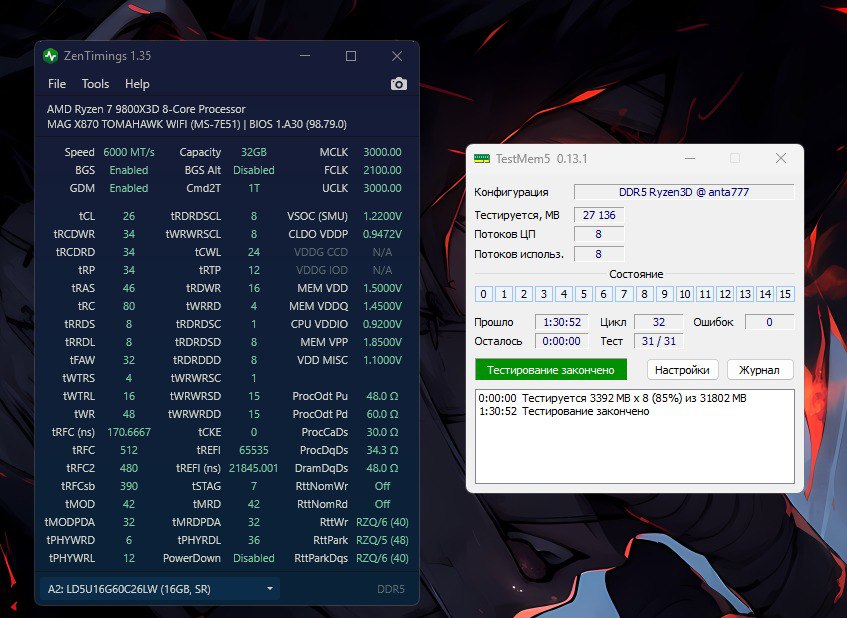Screen dimensions: 847x618
Task: Click the ZenTimings green app logo icon
Action: (x=51, y=56)
